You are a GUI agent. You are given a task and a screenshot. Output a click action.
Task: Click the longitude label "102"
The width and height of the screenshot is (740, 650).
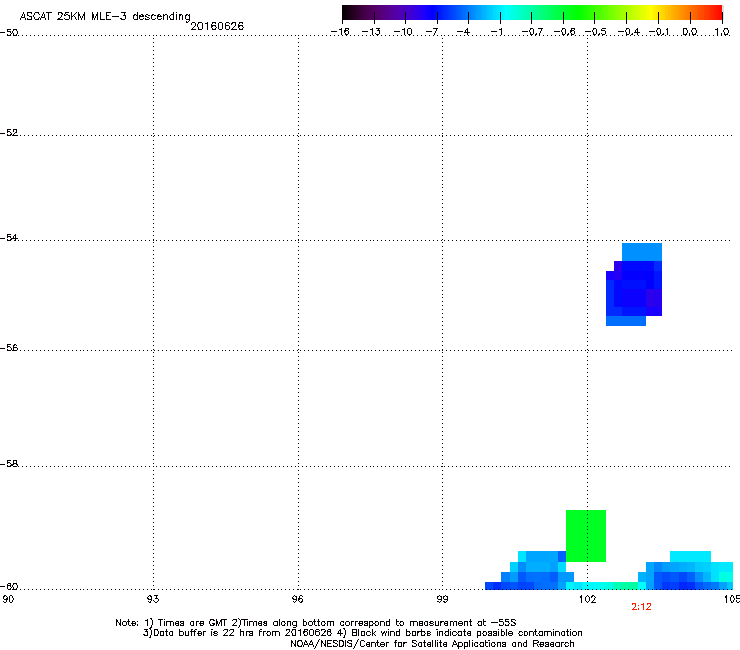pyautogui.click(x=587, y=599)
